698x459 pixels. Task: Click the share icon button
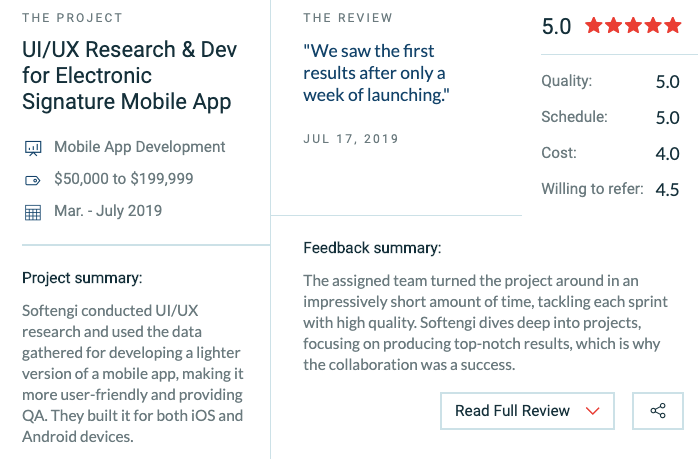click(x=657, y=410)
